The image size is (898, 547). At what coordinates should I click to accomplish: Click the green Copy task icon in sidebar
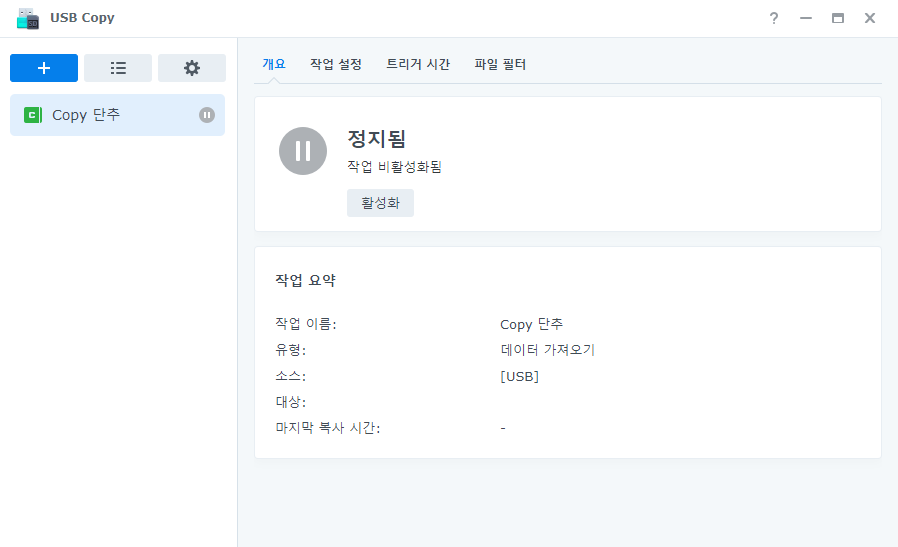pos(33,115)
